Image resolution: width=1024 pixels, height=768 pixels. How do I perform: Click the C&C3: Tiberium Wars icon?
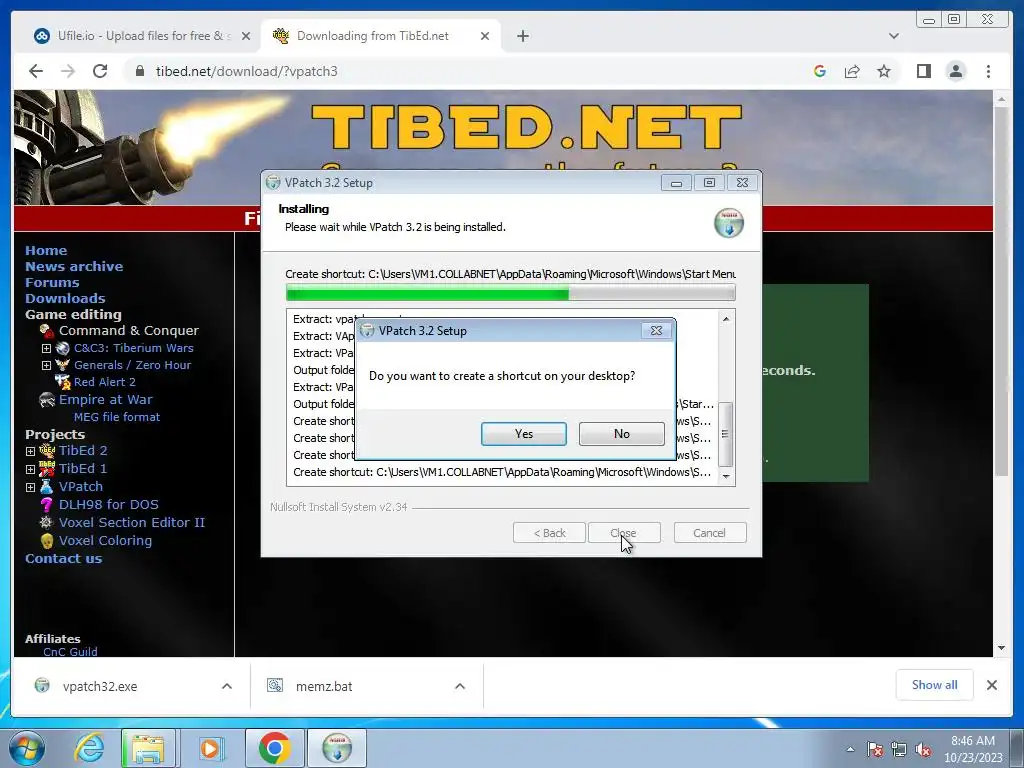[x=63, y=348]
